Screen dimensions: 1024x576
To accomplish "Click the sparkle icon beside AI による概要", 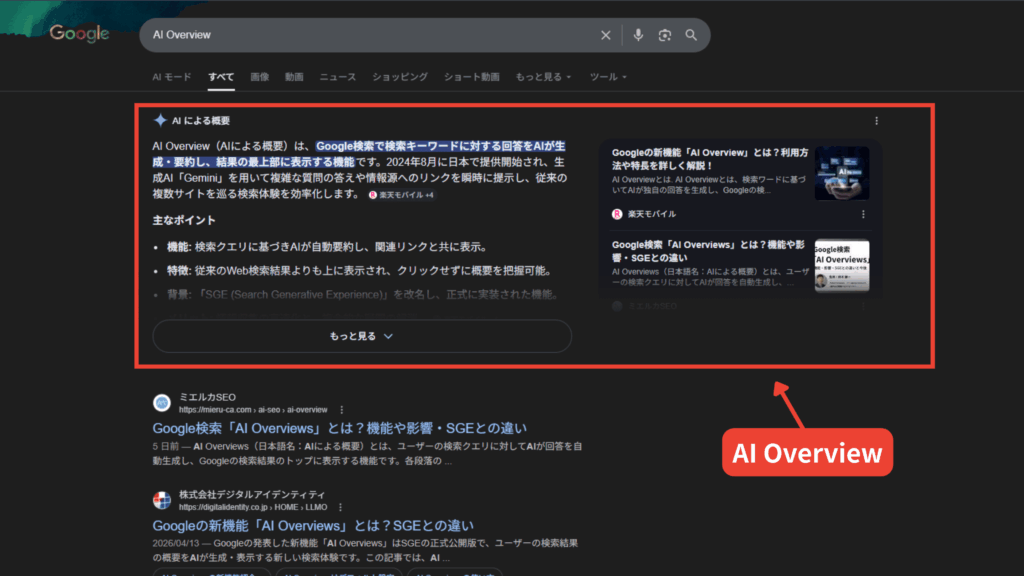I will coord(160,118).
